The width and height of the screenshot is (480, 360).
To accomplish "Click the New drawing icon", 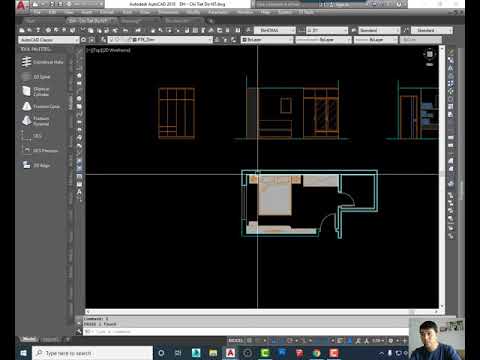I will coord(22,30).
